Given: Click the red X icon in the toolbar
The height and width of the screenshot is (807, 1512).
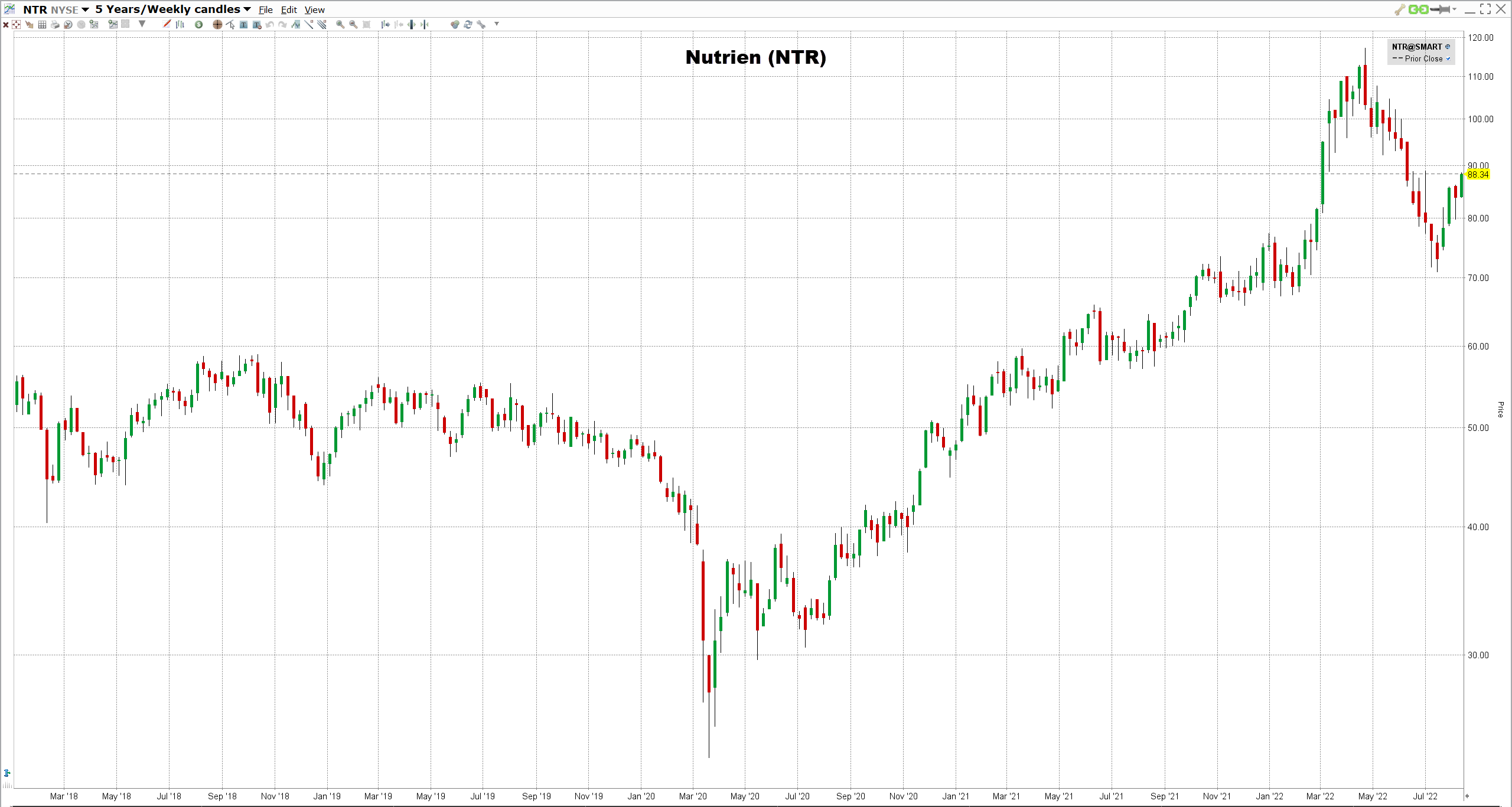Looking at the screenshot, I should pyautogui.click(x=5, y=24).
